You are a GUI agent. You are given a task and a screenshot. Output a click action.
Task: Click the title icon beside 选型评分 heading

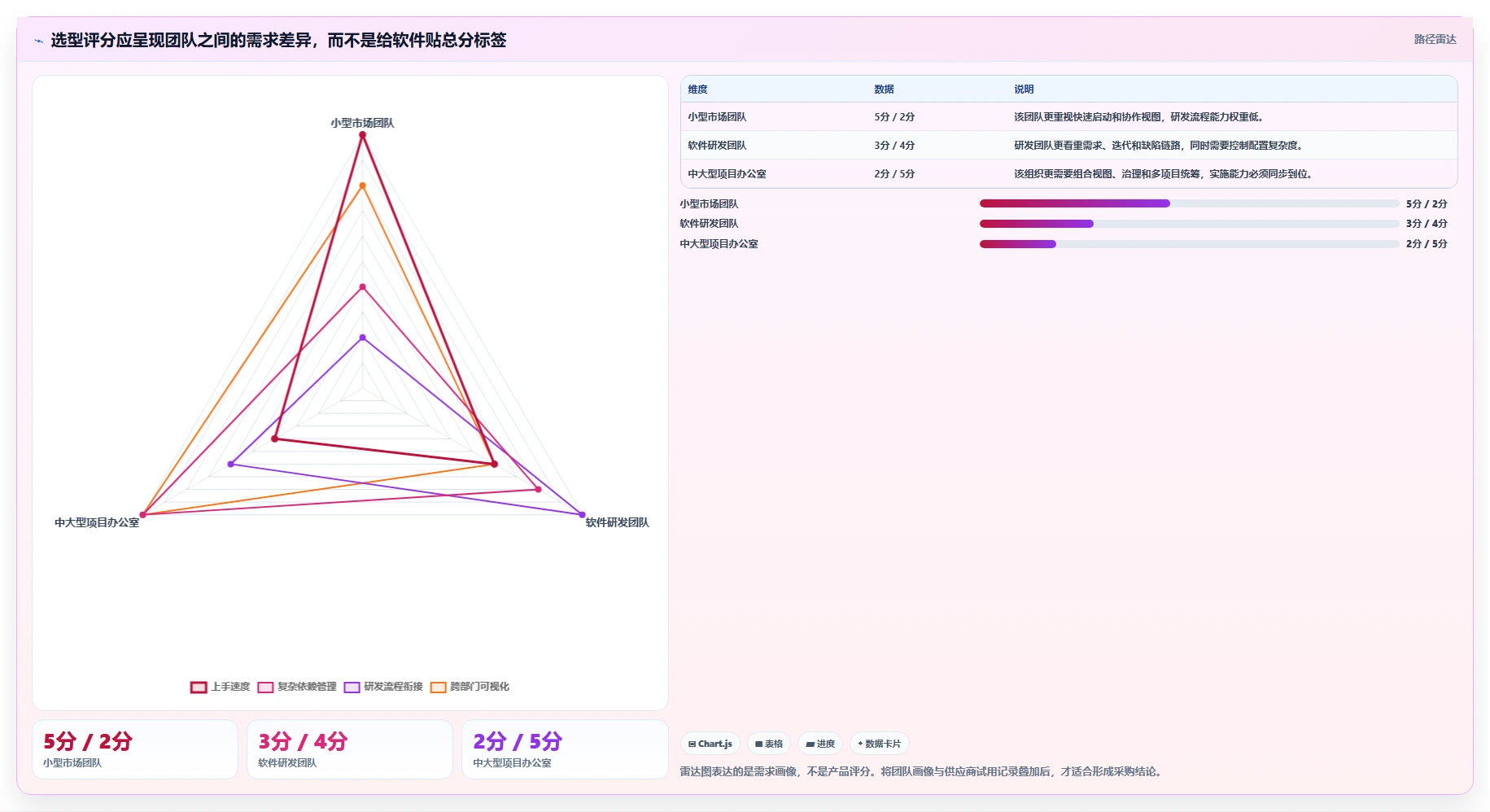click(38, 41)
